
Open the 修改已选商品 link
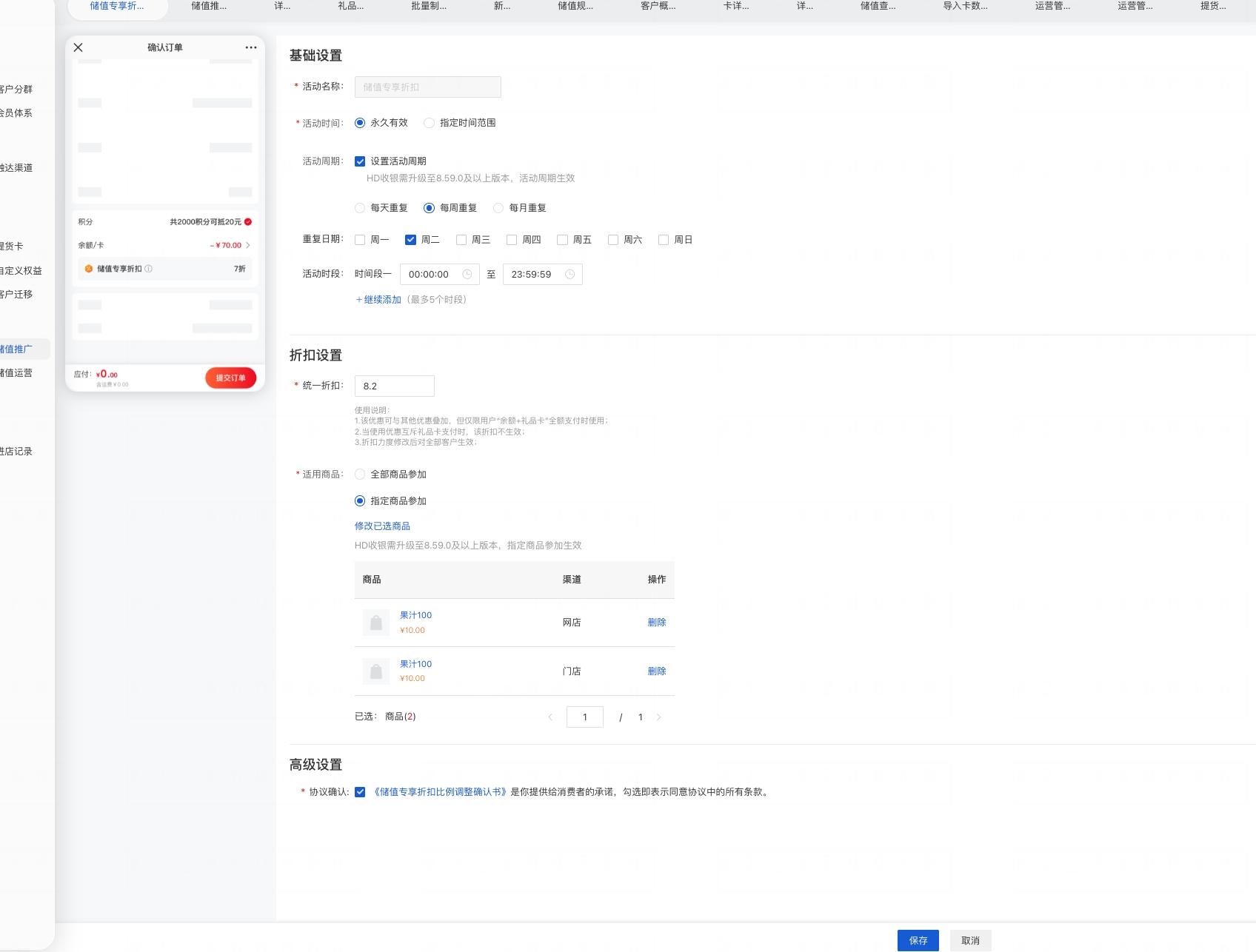(382, 526)
